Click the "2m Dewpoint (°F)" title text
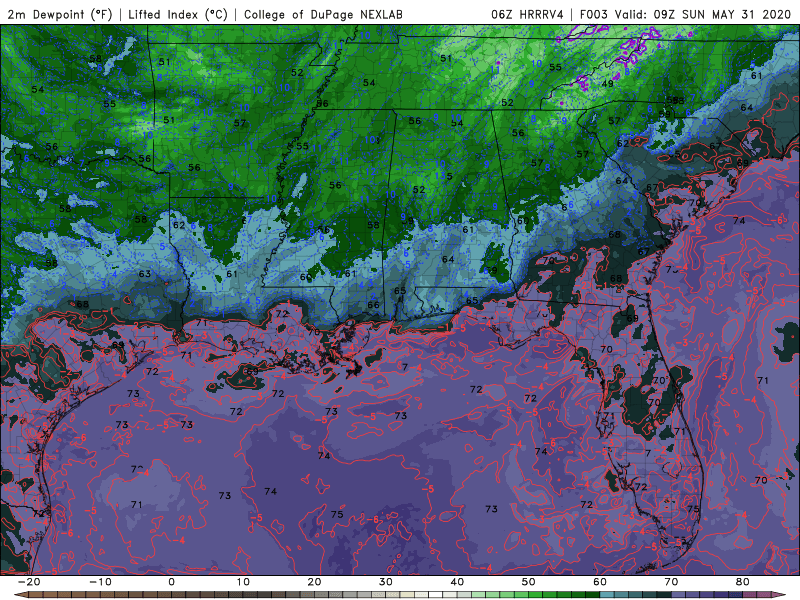Image resolution: width=800 pixels, height=600 pixels. tap(59, 14)
